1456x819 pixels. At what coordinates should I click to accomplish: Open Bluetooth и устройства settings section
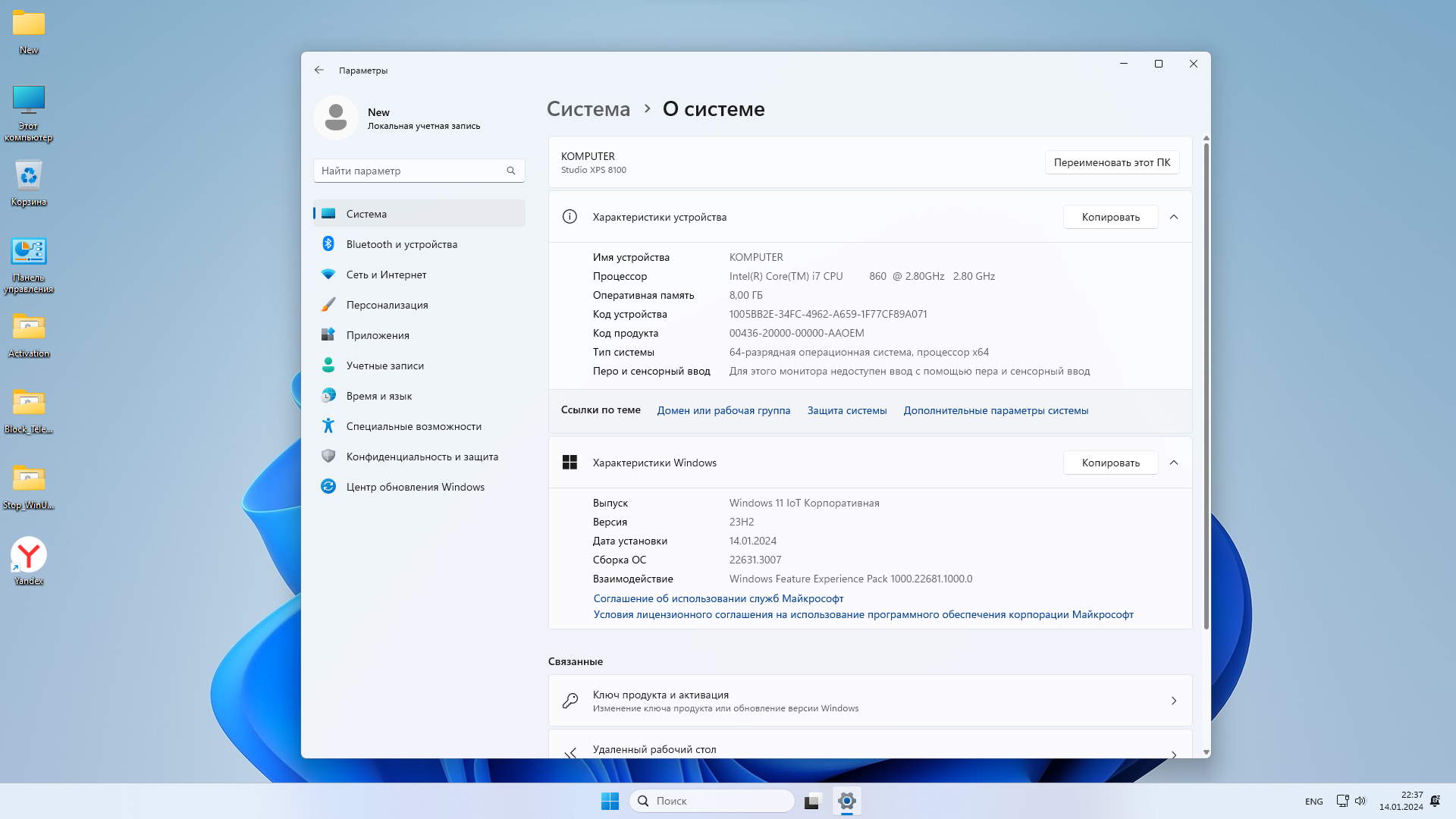[401, 244]
